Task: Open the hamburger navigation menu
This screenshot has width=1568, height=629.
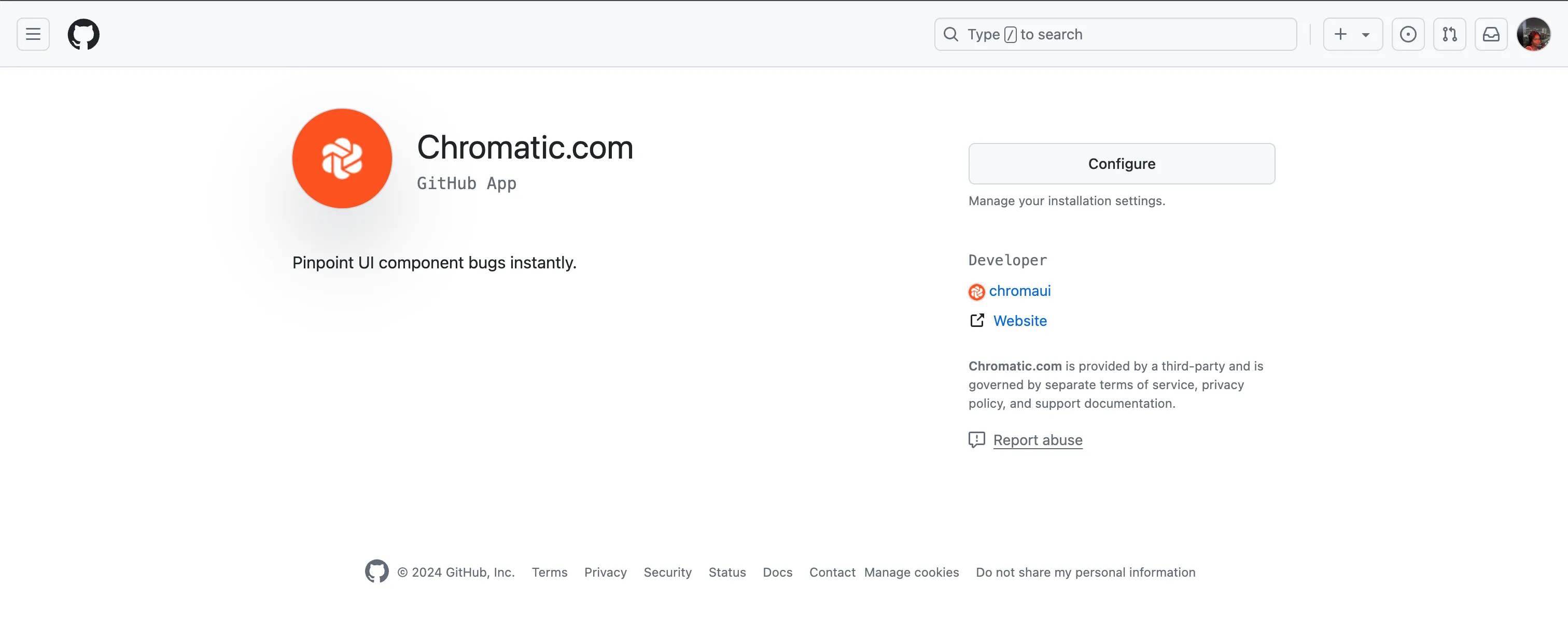Action: [x=32, y=34]
